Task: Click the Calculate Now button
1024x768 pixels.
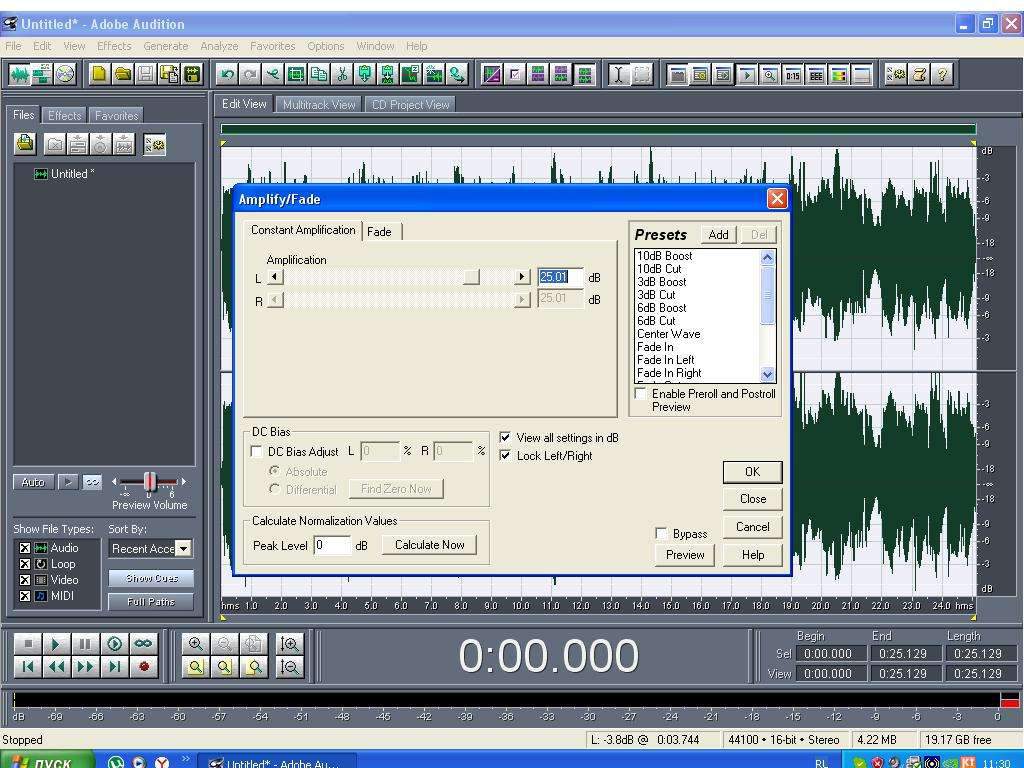Action: click(x=429, y=545)
